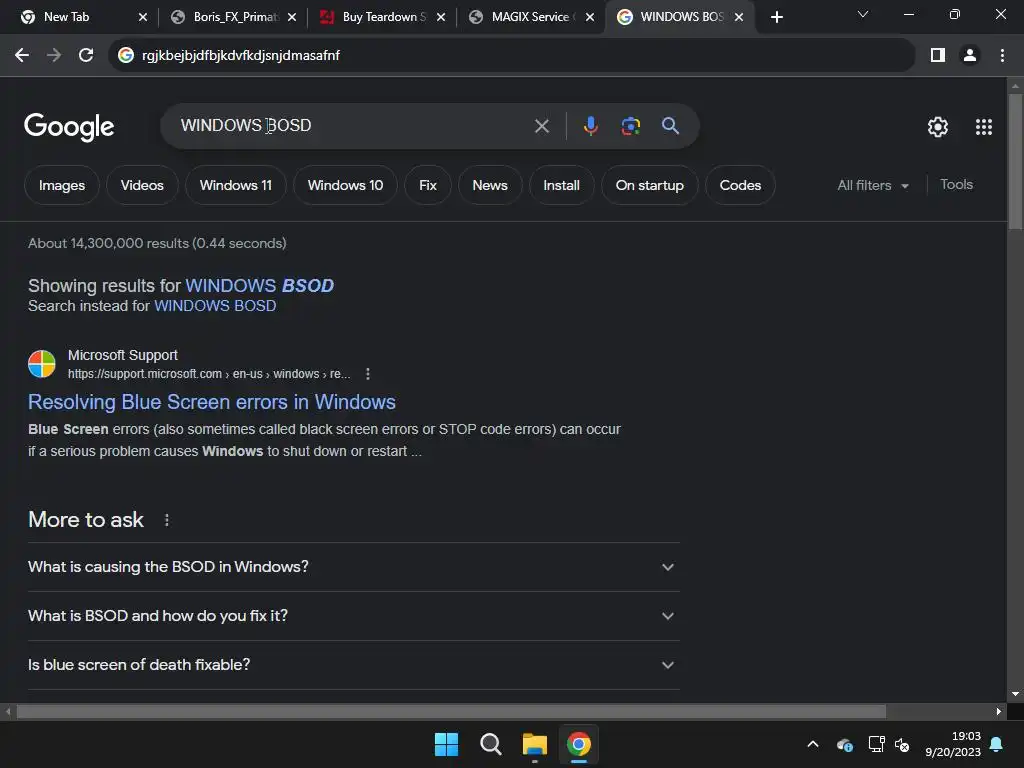Select the Fix filter chip
1024x768 pixels.
428,185
